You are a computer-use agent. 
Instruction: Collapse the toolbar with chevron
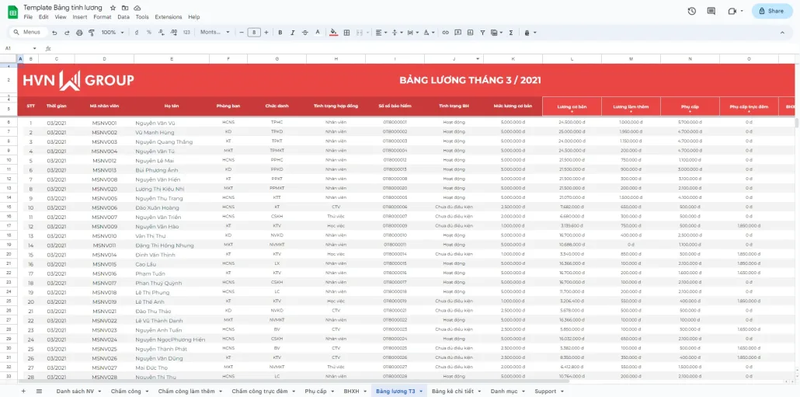782,33
